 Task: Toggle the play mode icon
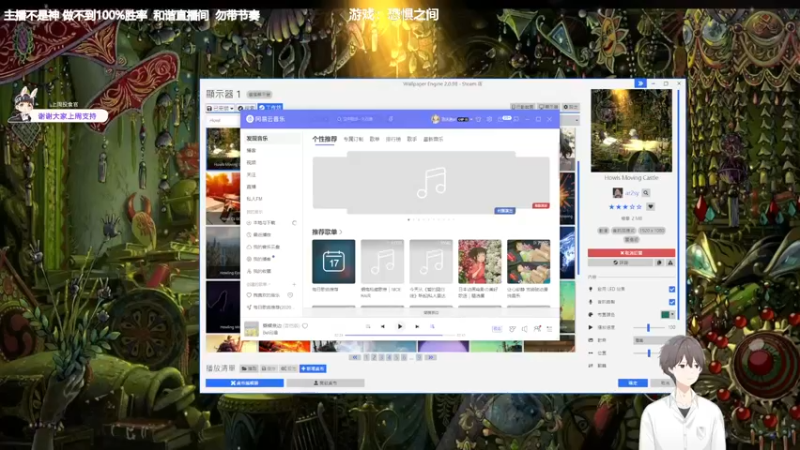[x=367, y=327]
